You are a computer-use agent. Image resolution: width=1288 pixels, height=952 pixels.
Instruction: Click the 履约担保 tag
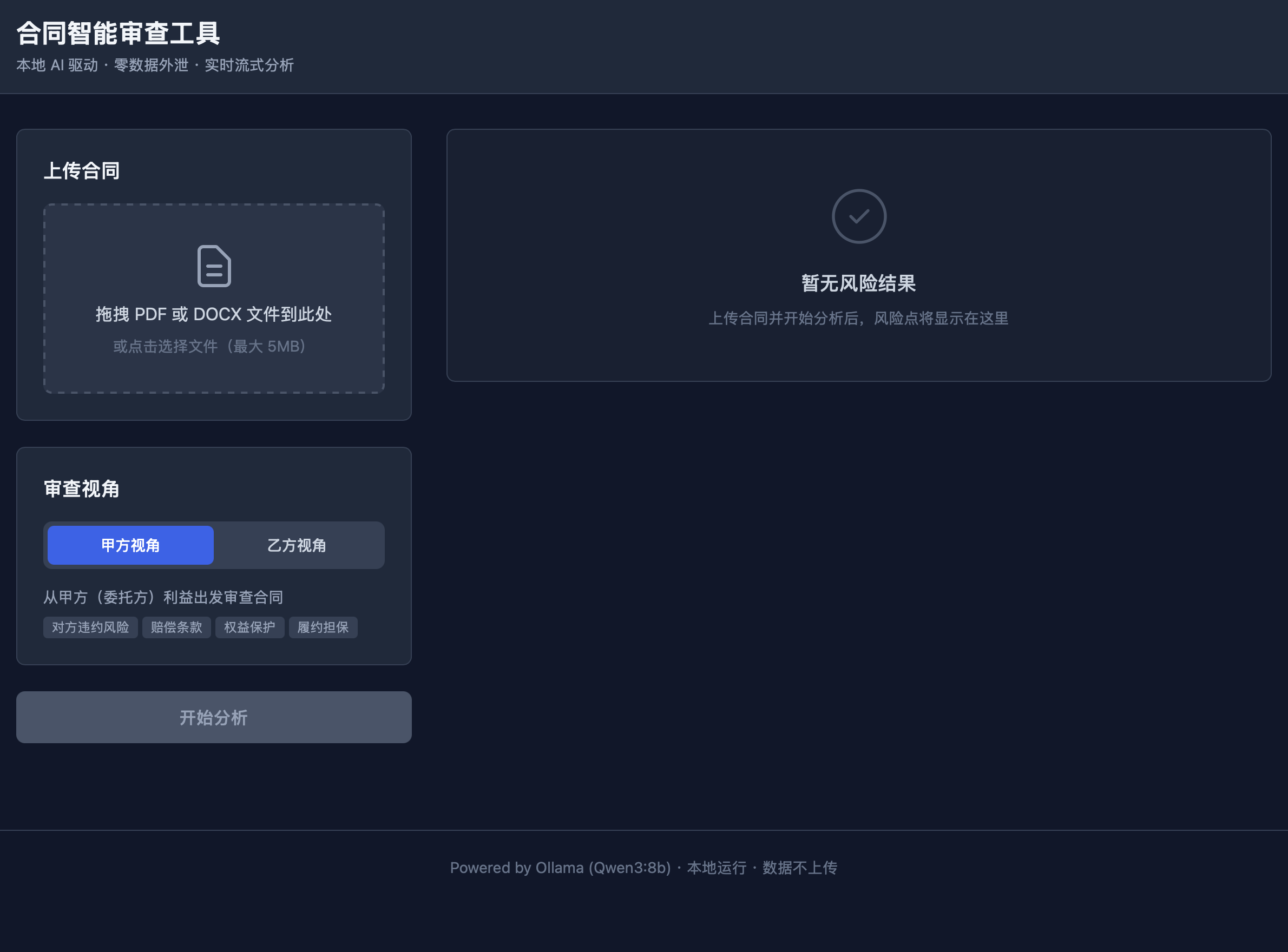pos(323,627)
